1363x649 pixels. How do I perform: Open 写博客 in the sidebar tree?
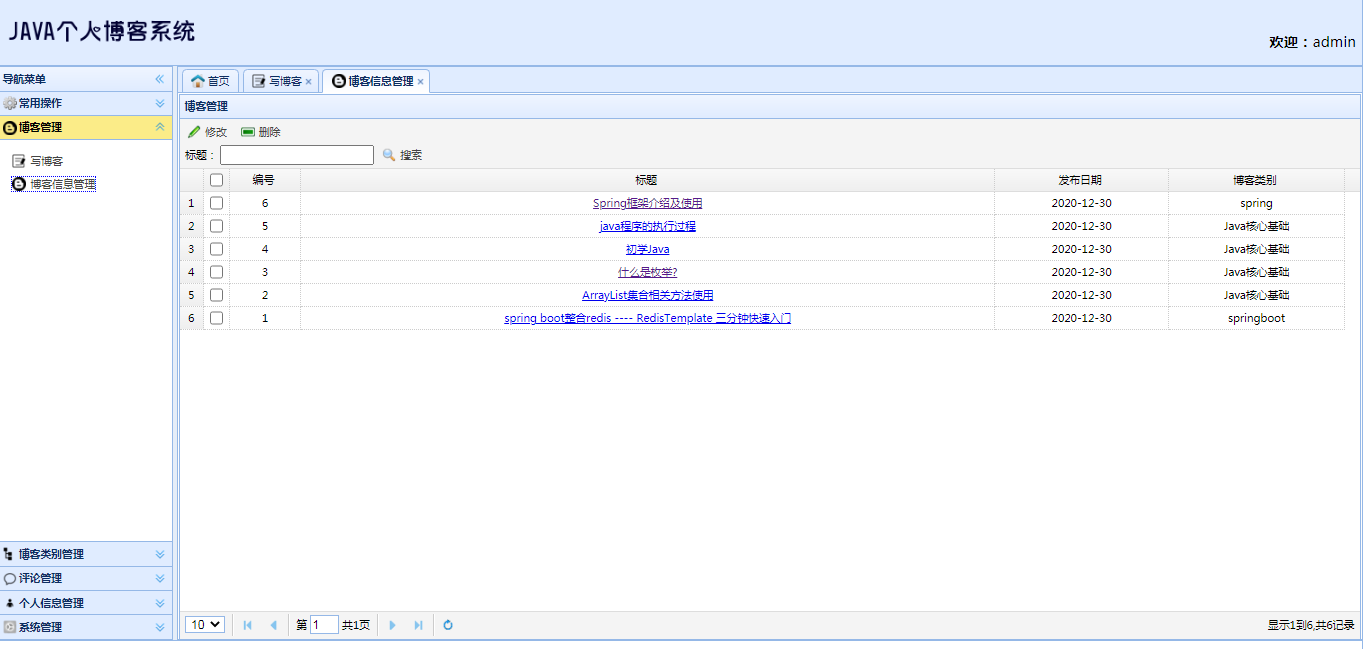pyautogui.click(x=47, y=161)
